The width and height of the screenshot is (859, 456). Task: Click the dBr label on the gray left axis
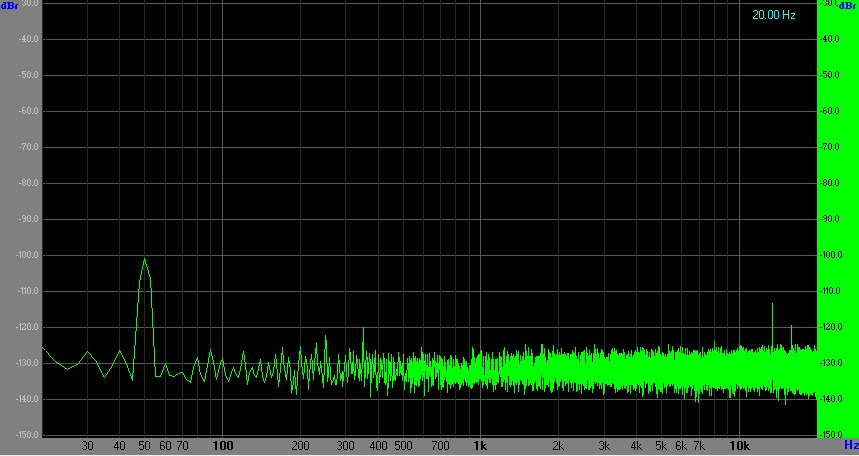coord(9,5)
